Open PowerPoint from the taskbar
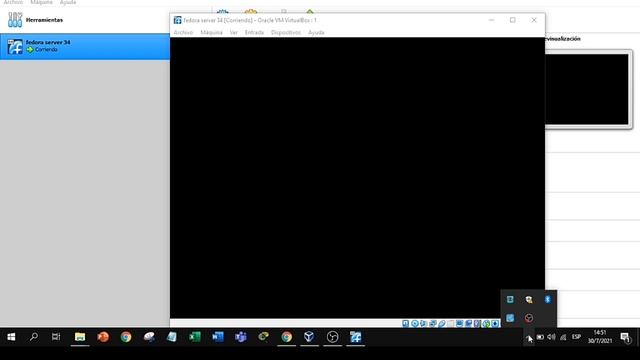 click(103, 337)
